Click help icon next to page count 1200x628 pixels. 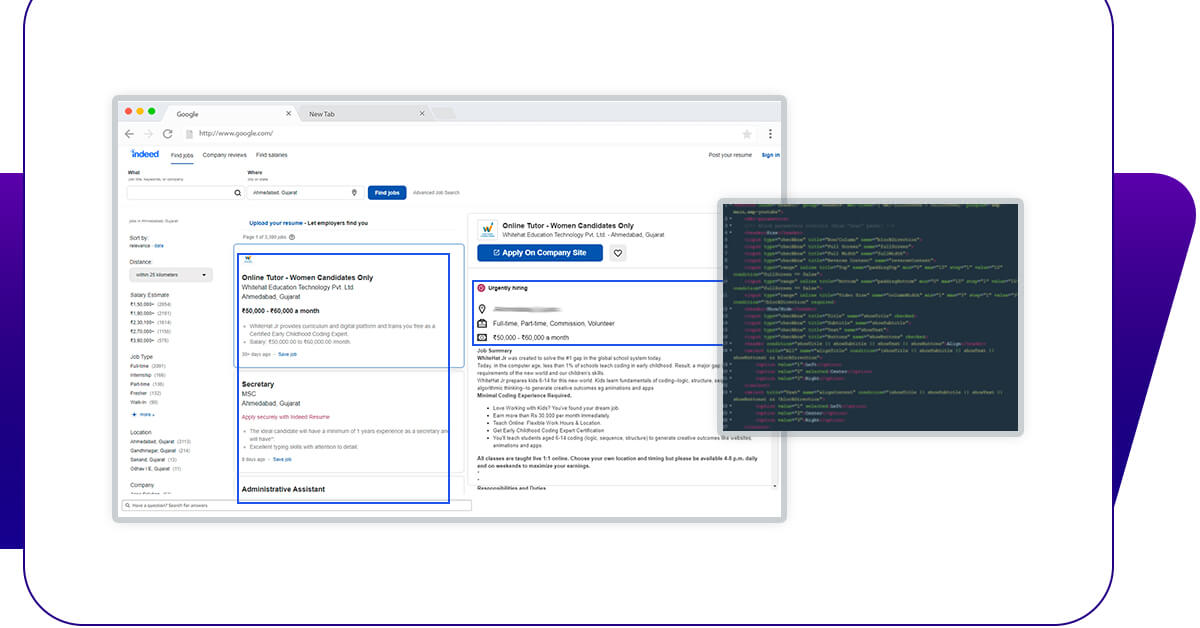(293, 237)
